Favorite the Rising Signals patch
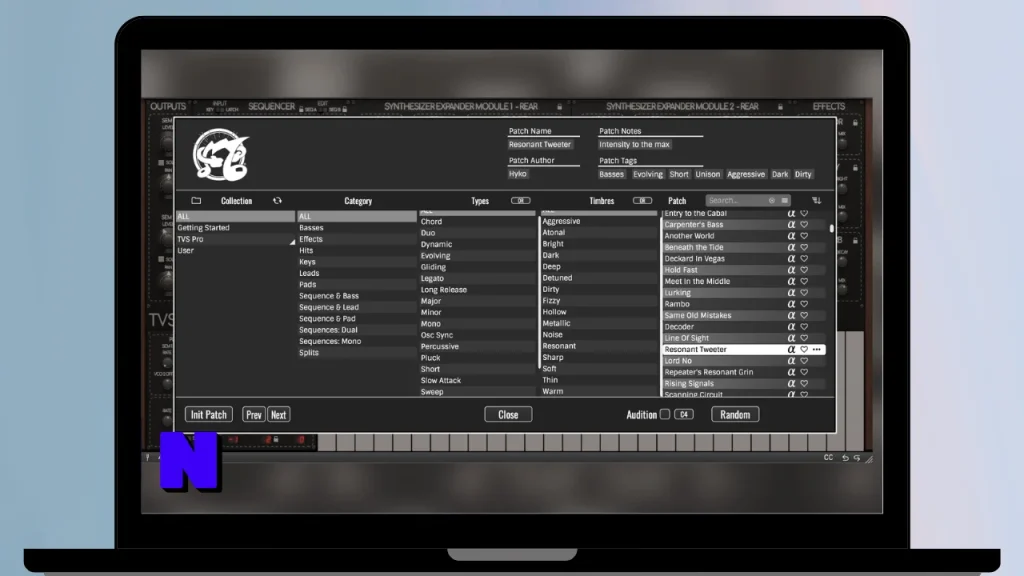The height and width of the screenshot is (576, 1024). click(804, 383)
